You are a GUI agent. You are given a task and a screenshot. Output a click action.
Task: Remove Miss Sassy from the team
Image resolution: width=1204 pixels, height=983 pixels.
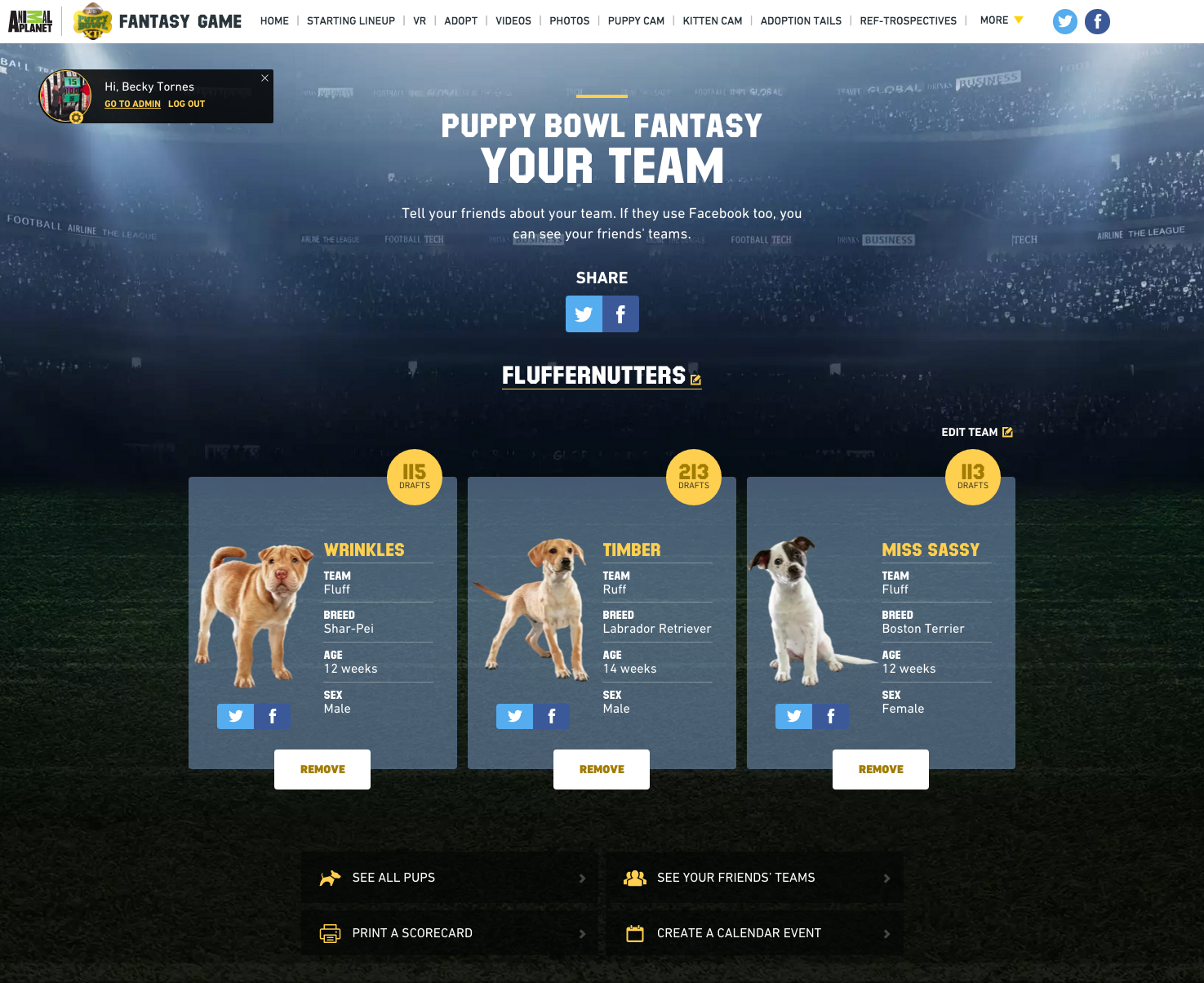(881, 769)
